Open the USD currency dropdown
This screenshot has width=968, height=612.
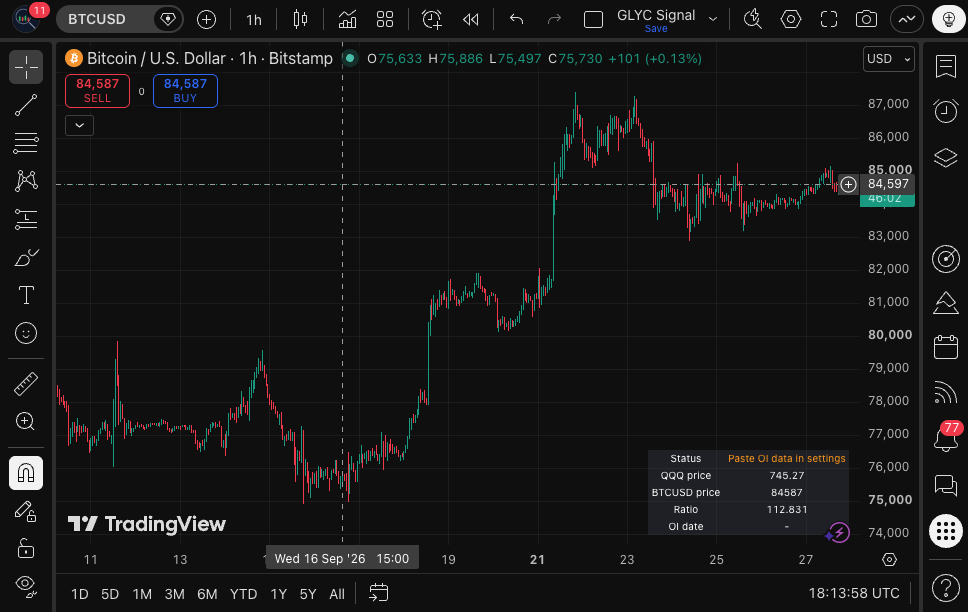[888, 59]
